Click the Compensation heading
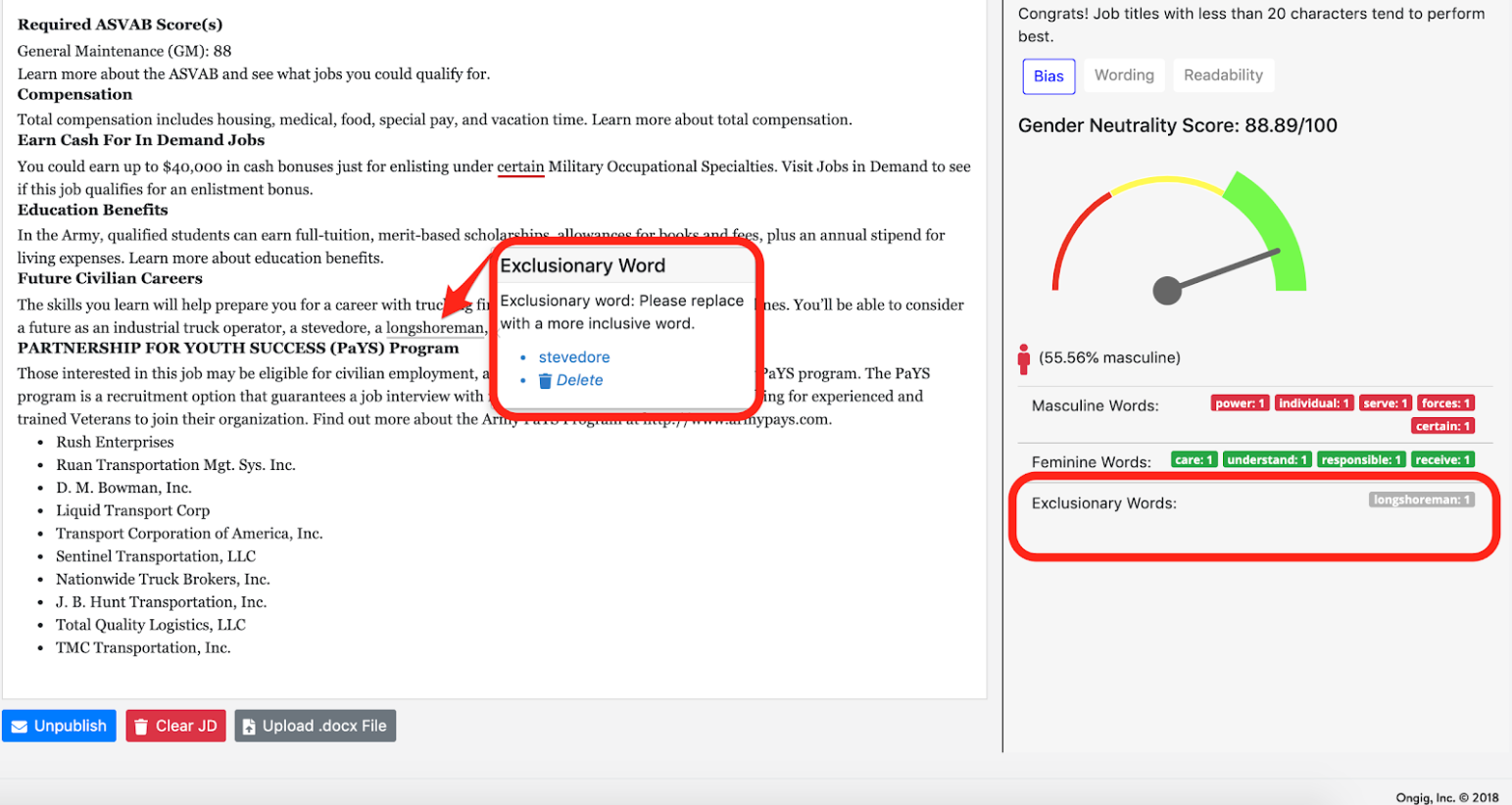The height and width of the screenshot is (805, 1512). tap(74, 95)
